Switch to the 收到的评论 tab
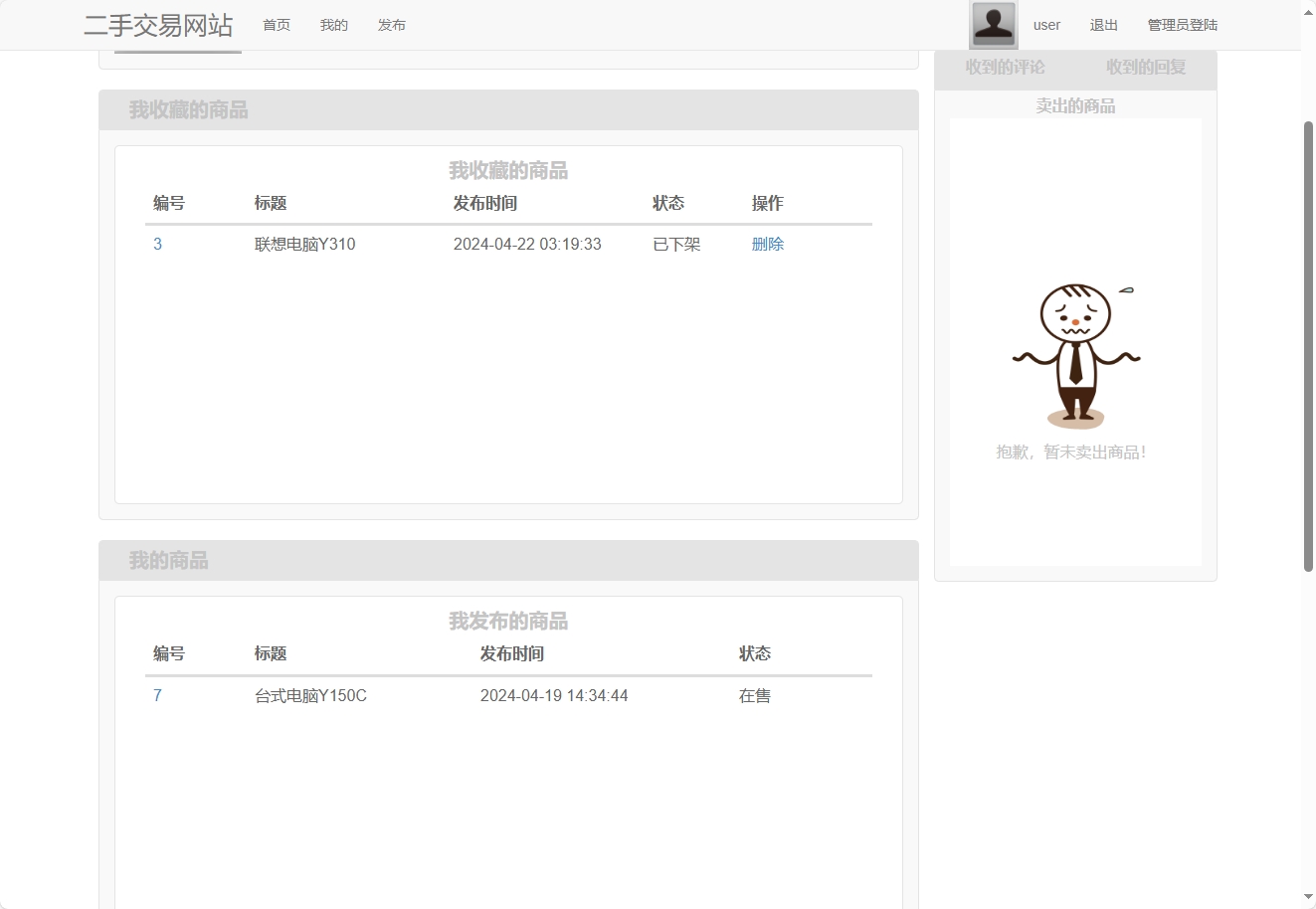The image size is (1316, 909). click(x=1003, y=69)
